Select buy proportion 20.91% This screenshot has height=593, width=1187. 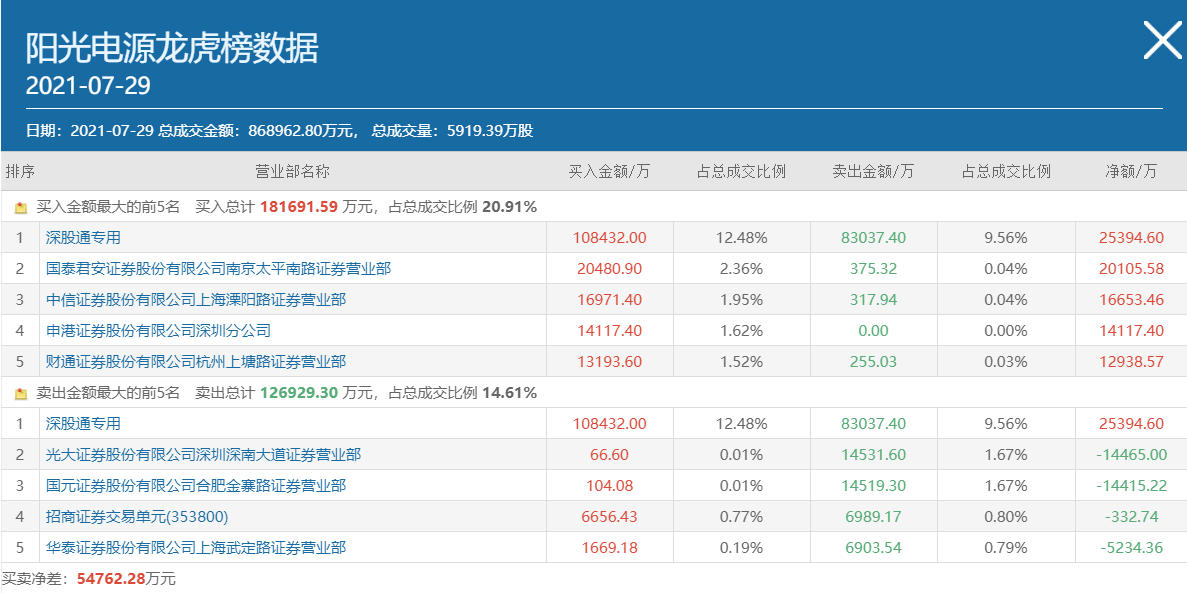[x=509, y=207]
